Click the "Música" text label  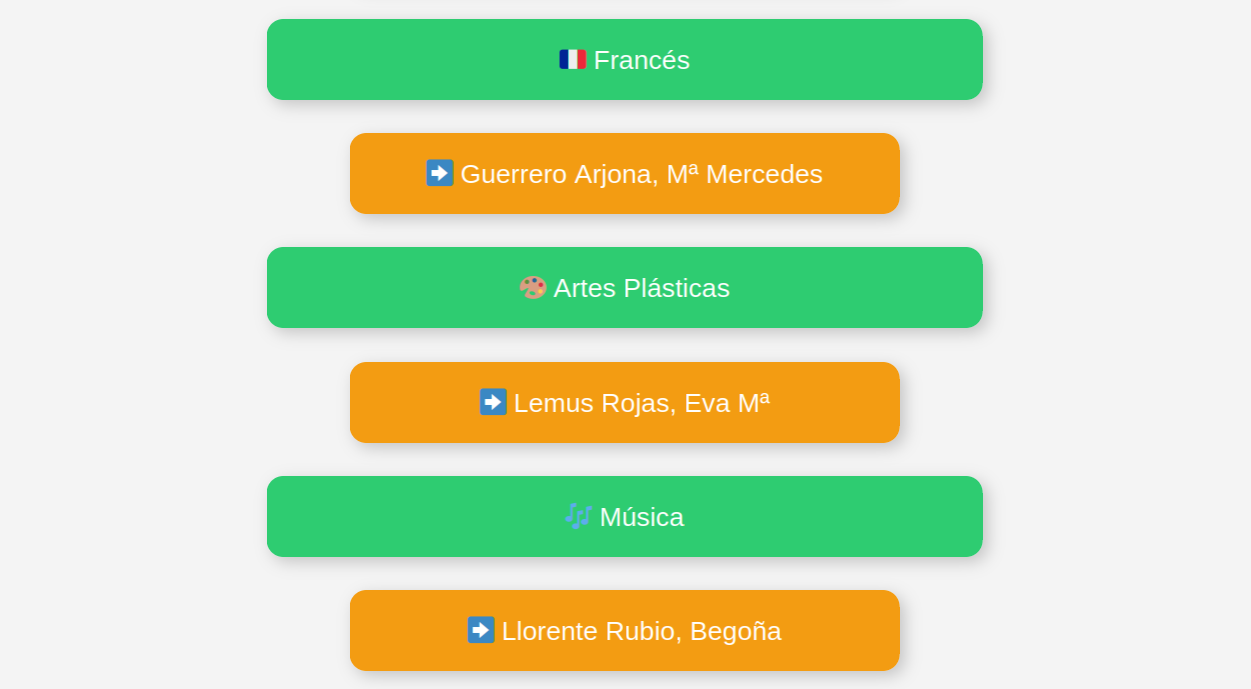click(x=642, y=517)
